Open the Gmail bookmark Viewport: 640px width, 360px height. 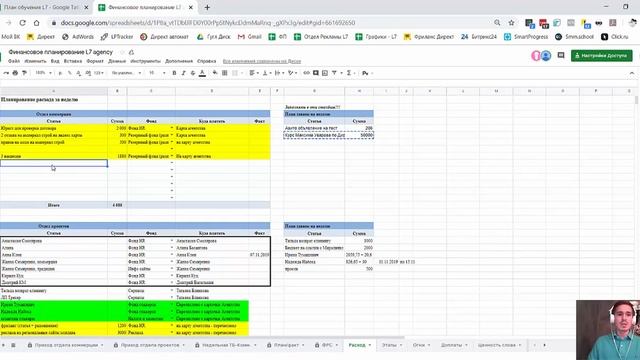[249, 37]
